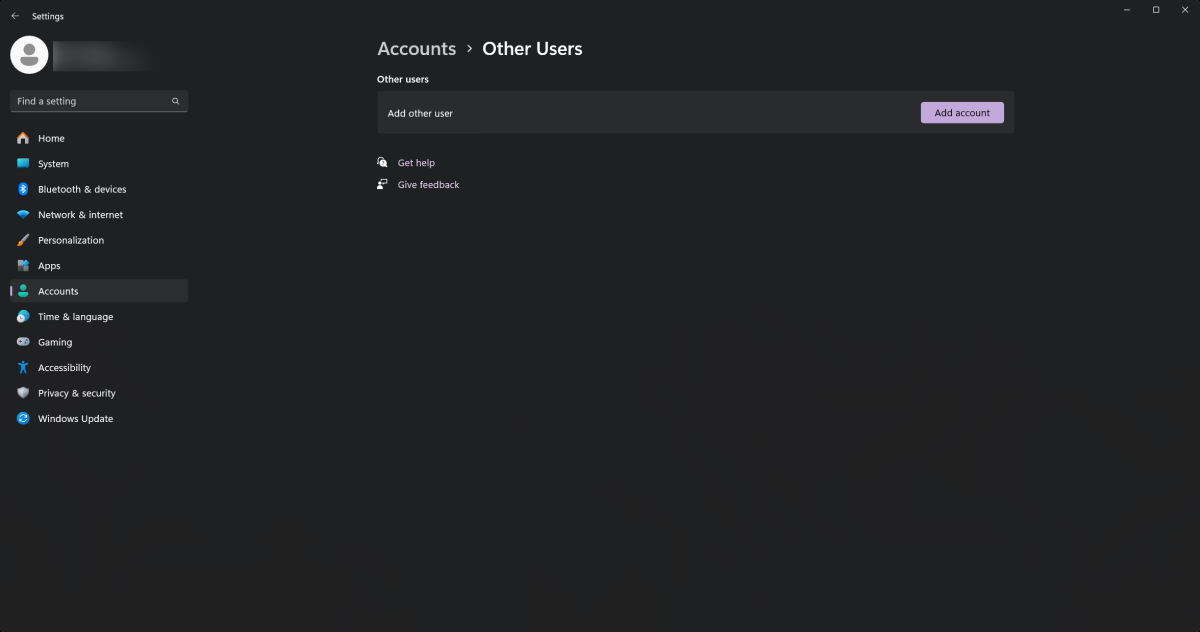Viewport: 1200px width, 632px height.
Task: Open Bluetooth & devices settings
Action: (x=22, y=189)
